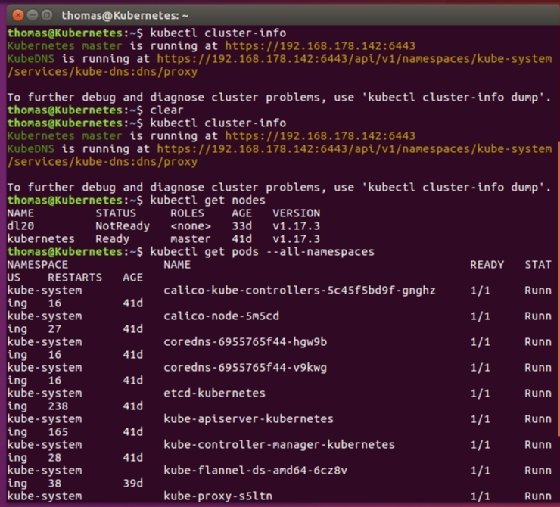
Task: Click the 'master' role value
Action: point(190,239)
